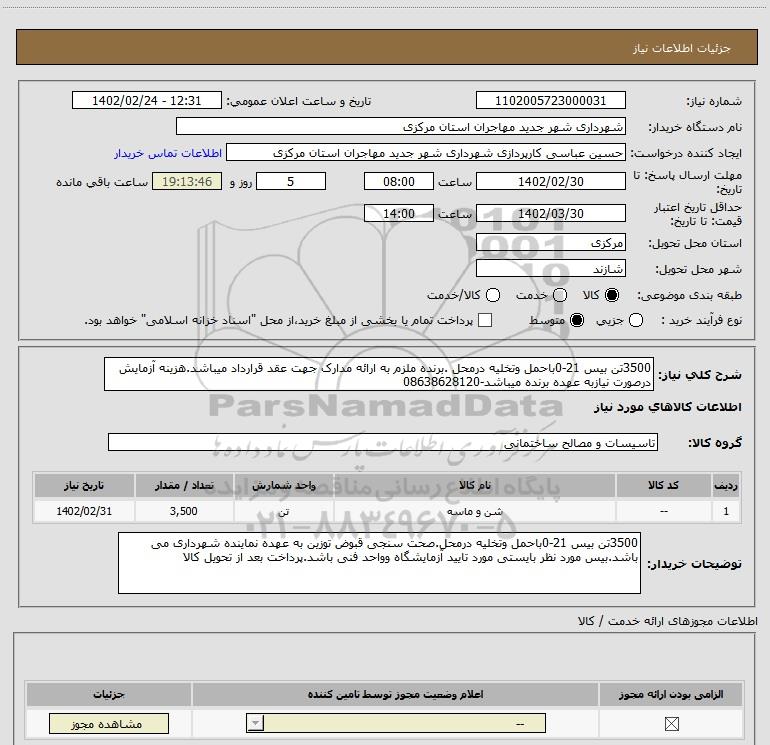The height and width of the screenshot is (745, 770).
Task: Toggle the اسناد خزانه اسلامی payment checkbox
Action: (485, 320)
